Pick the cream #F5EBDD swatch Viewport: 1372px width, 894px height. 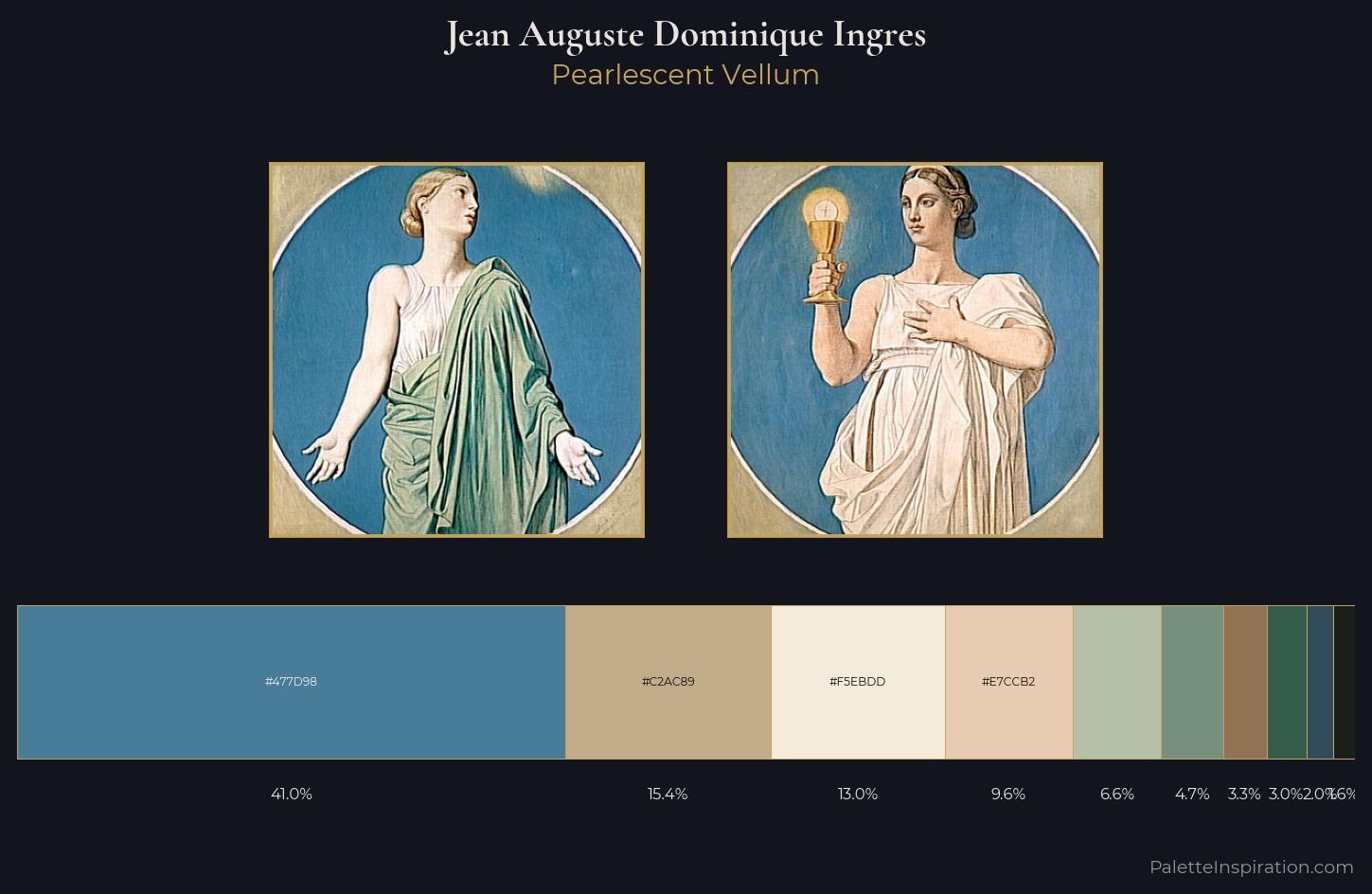pyautogui.click(x=858, y=682)
